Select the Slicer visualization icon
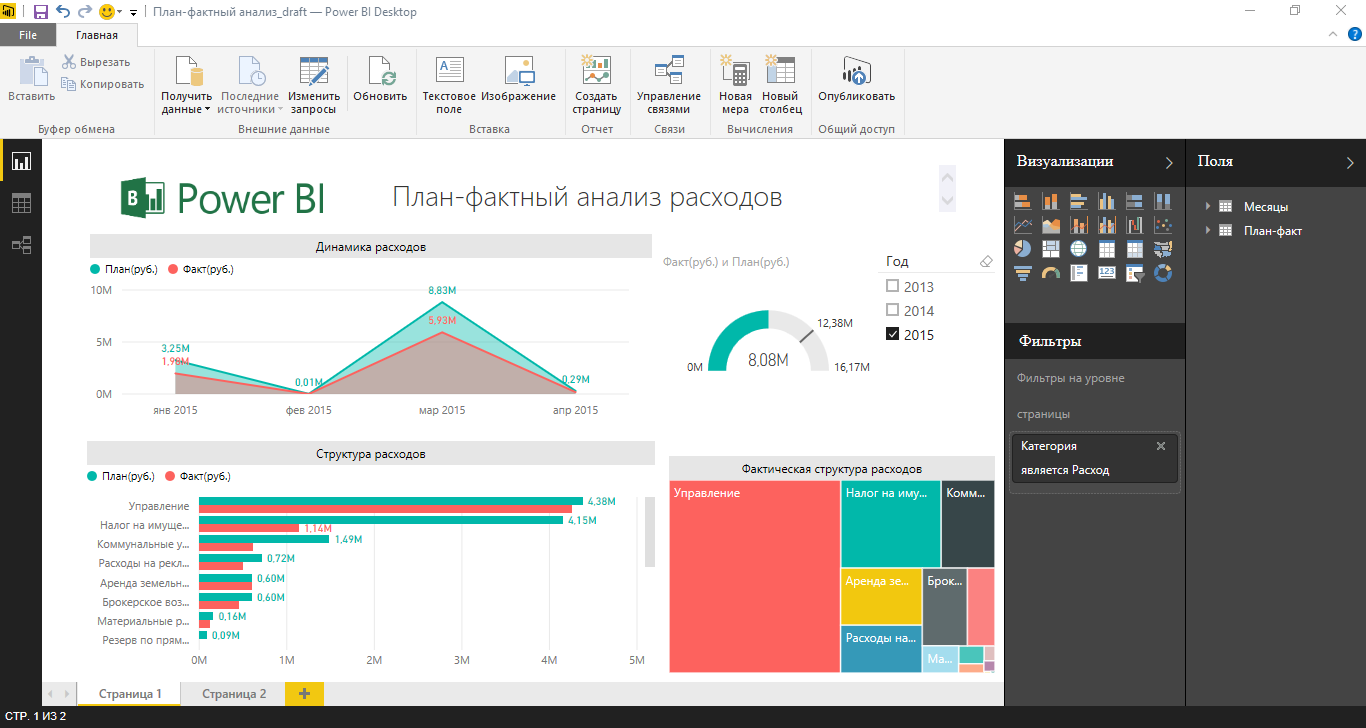The image size is (1366, 728). click(x=1135, y=272)
